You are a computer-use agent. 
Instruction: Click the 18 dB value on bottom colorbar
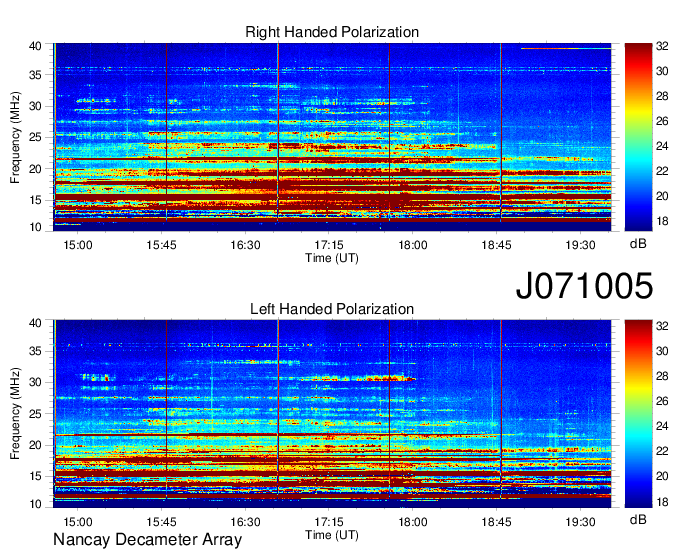662,502
